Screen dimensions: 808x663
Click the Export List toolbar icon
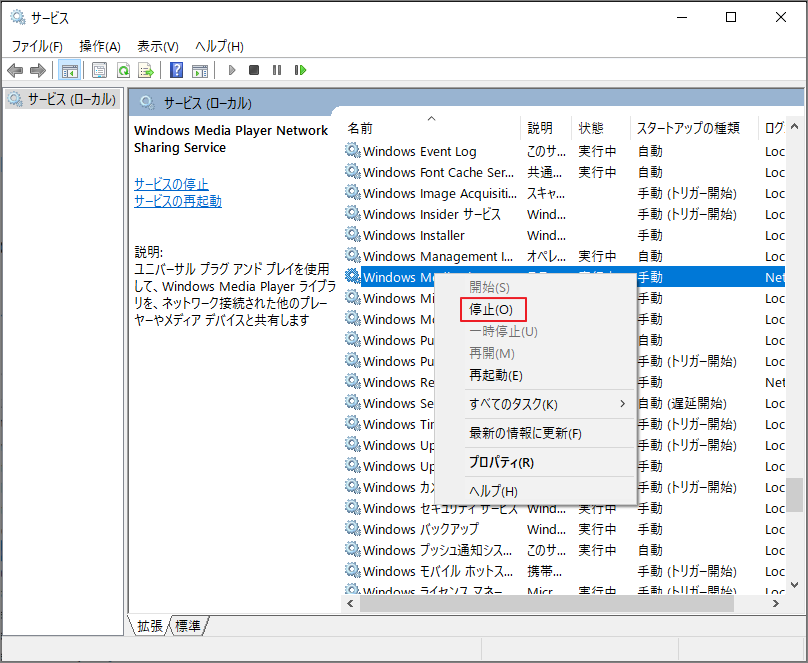click(146, 70)
